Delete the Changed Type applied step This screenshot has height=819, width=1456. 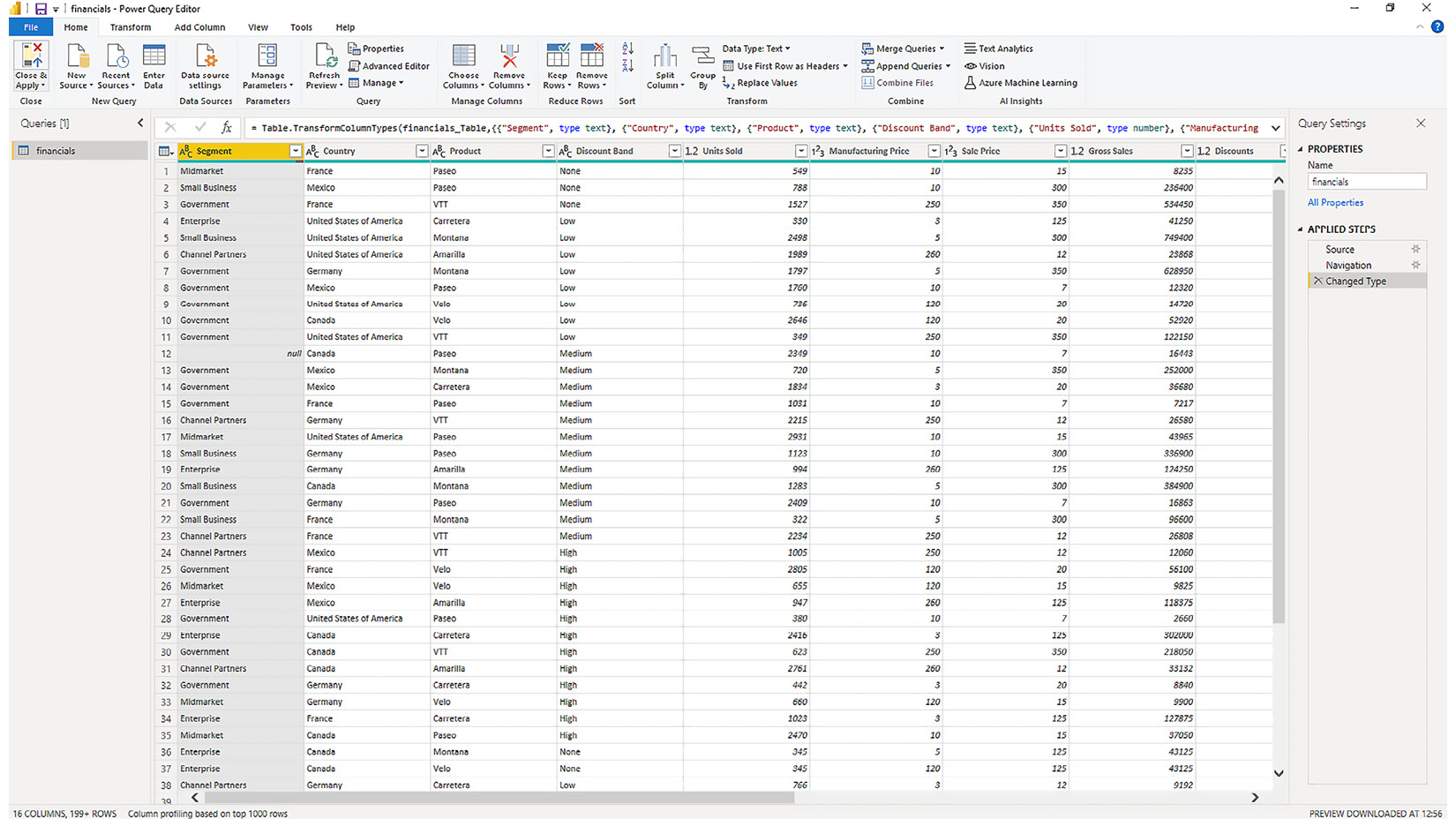tap(1317, 282)
